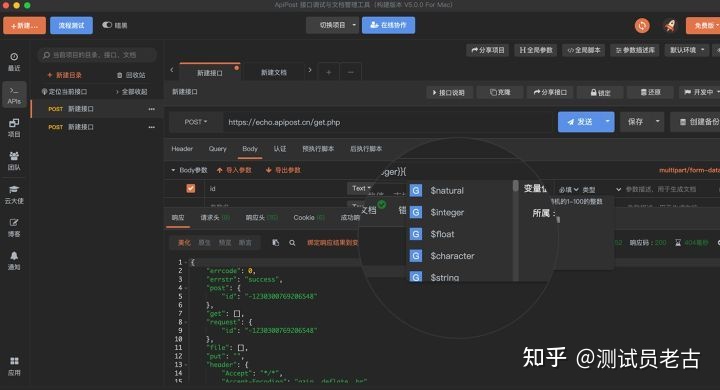Image resolution: width=720 pixels, height=390 pixels.
Task: Click the search response magnifier icon
Action: (292, 243)
